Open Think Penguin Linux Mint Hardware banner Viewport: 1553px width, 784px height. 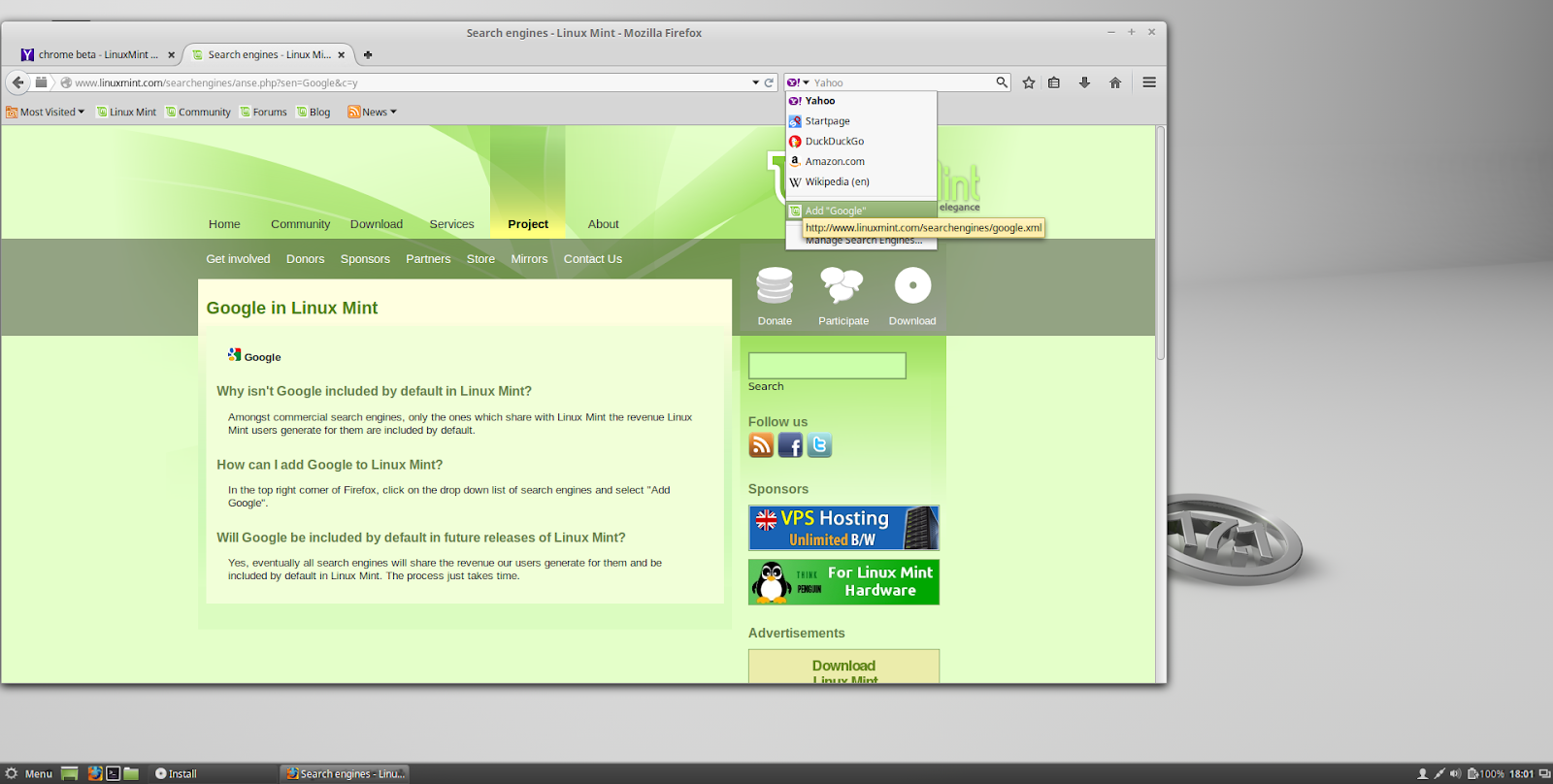click(843, 582)
